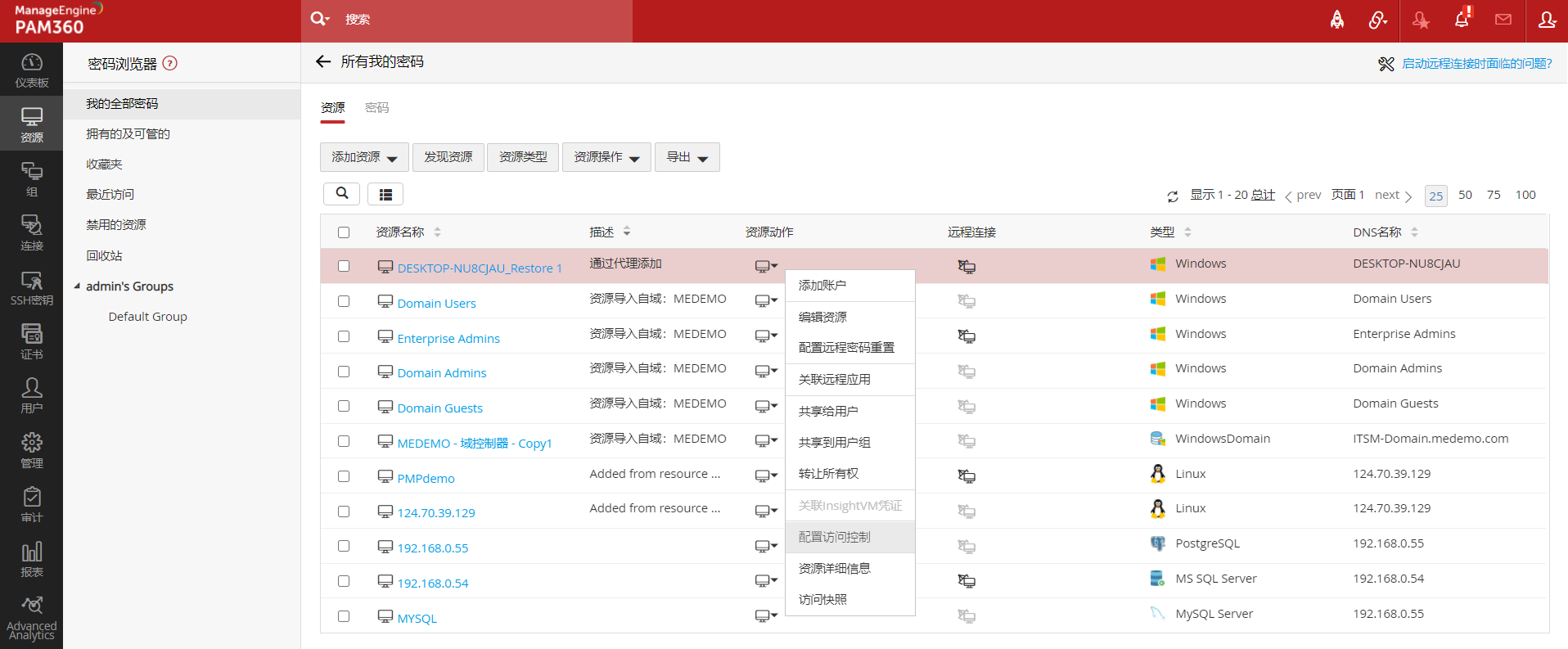The width and height of the screenshot is (1568, 649).
Task: Choose 配置访问控制 from the context menu
Action: pos(835,537)
